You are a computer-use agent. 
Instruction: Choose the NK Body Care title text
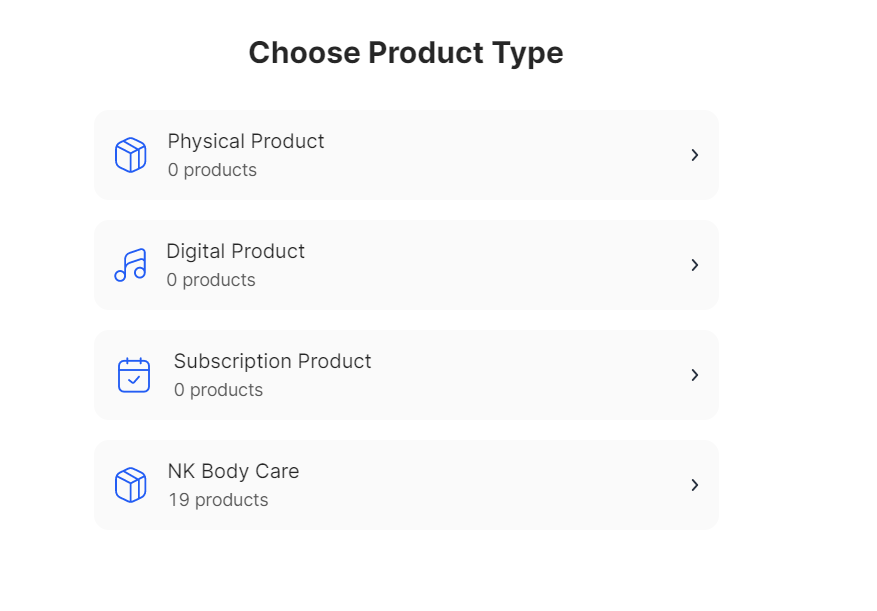[233, 471]
